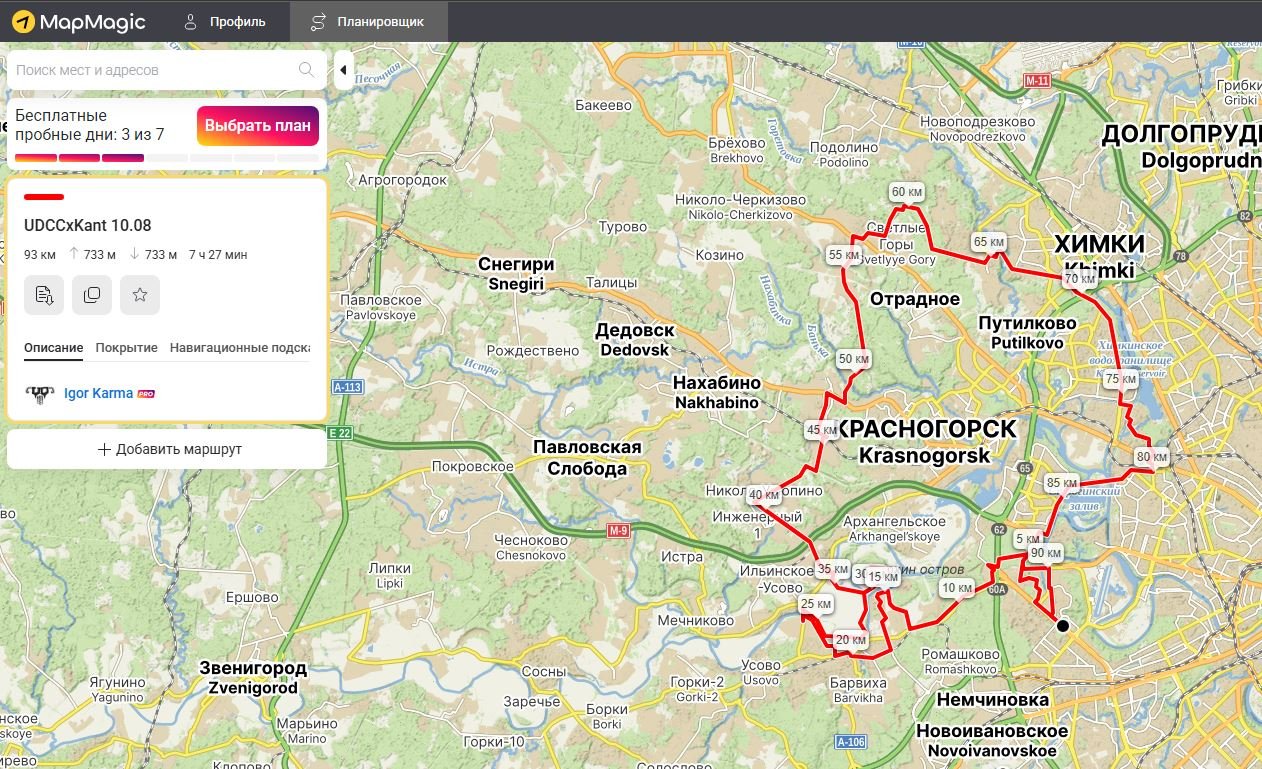The height and width of the screenshot is (769, 1262).
Task: Click the free trial days progress bar
Action: click(x=167, y=158)
